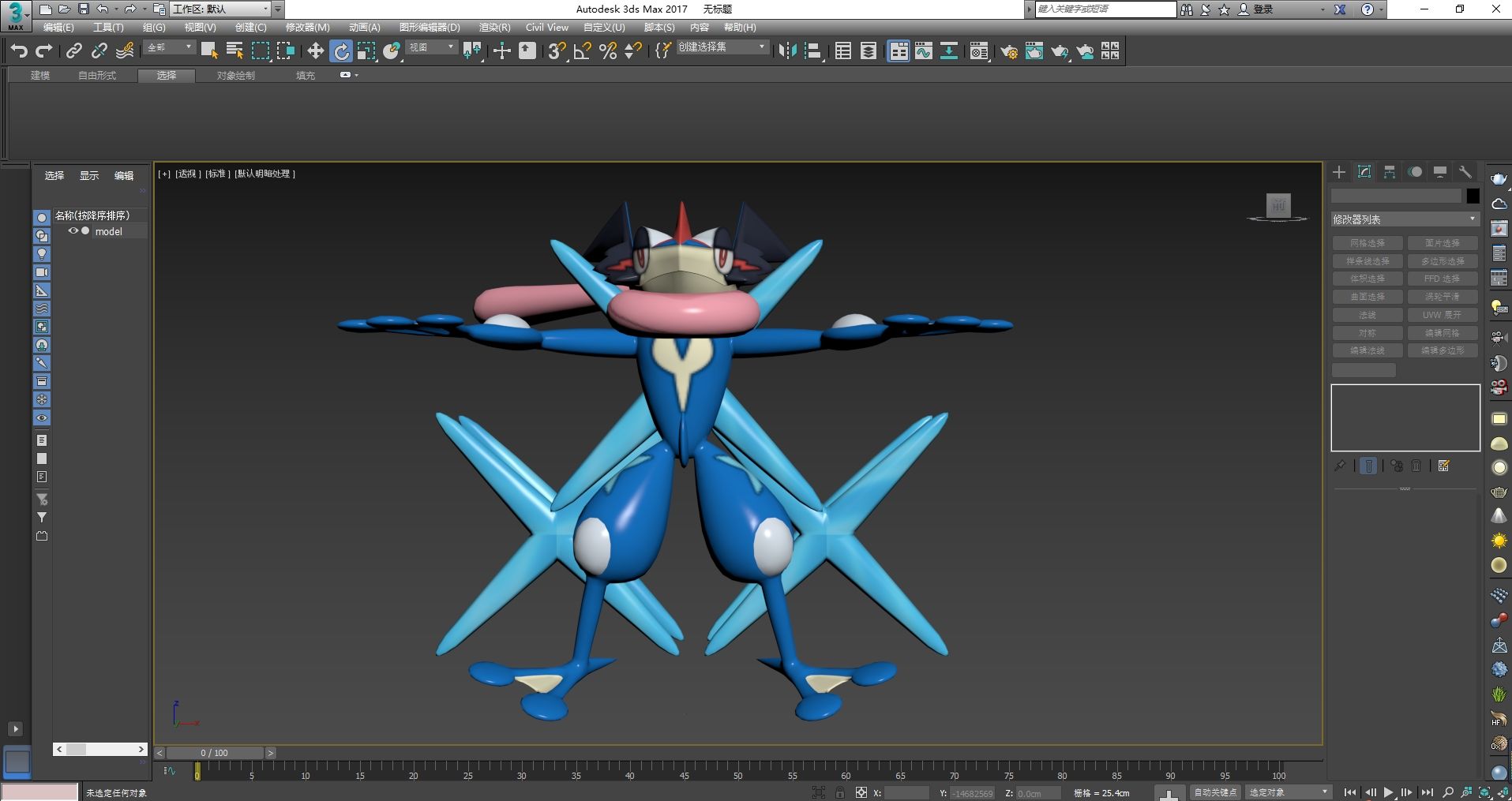Click the 0 / 100 time slider

(x=215, y=753)
